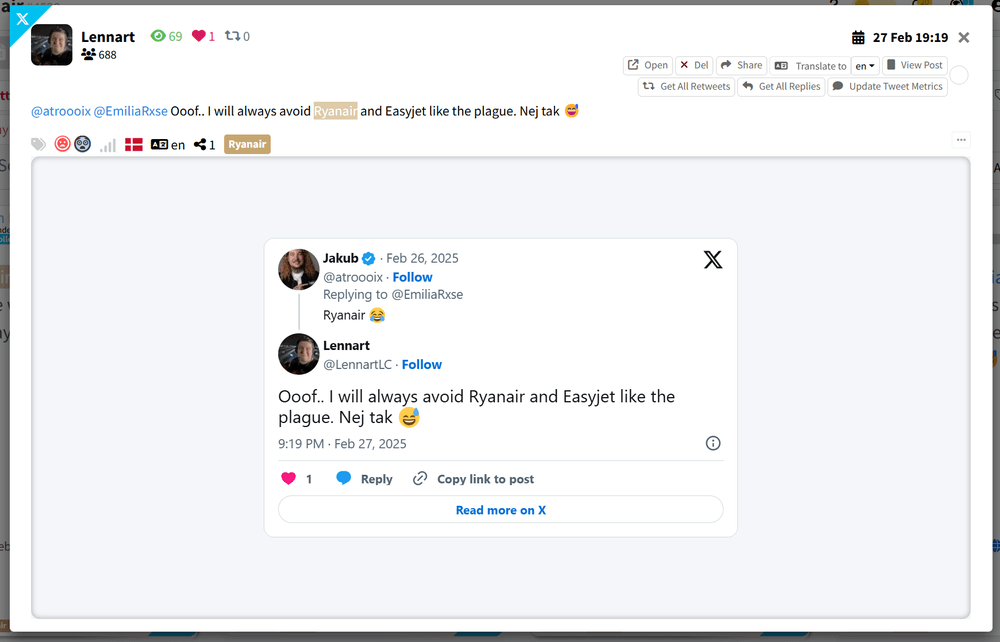
Task: Click the Ryanair keyword tag
Action: [x=247, y=144]
